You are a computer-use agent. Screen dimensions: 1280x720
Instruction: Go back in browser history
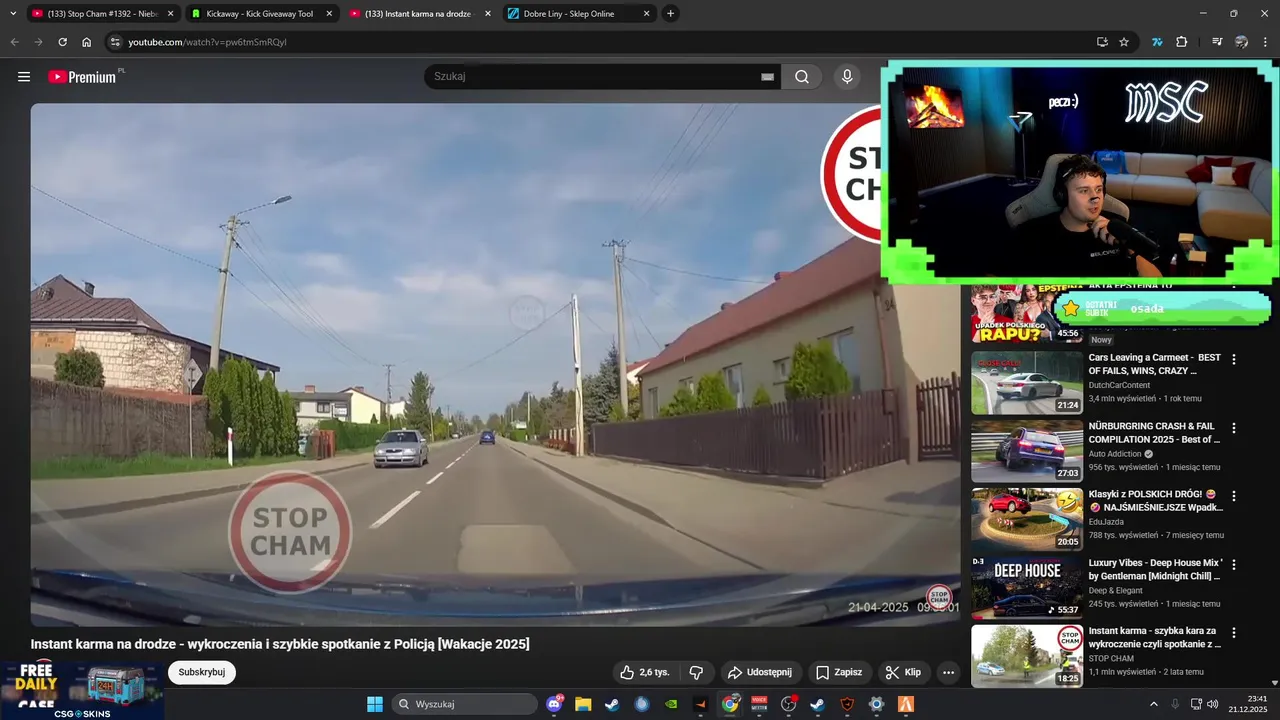[x=14, y=42]
